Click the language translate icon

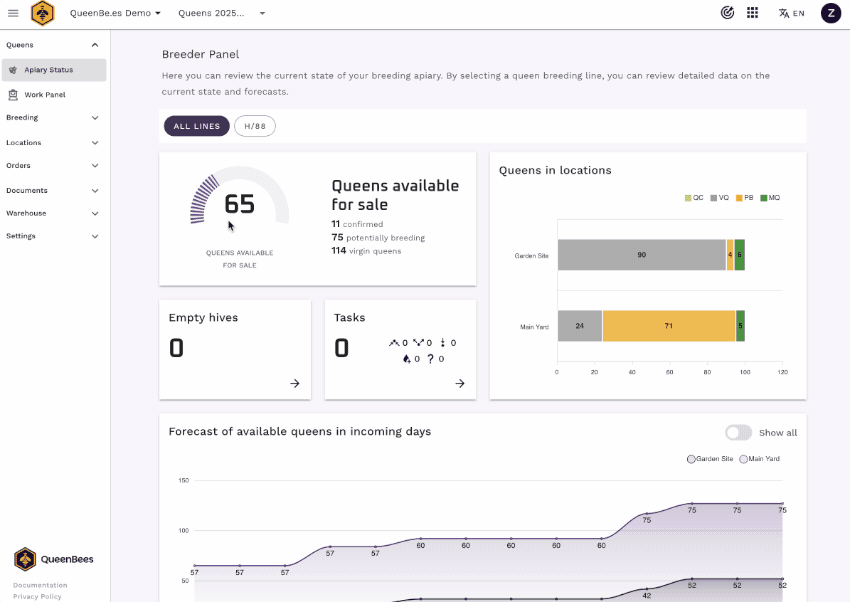784,13
